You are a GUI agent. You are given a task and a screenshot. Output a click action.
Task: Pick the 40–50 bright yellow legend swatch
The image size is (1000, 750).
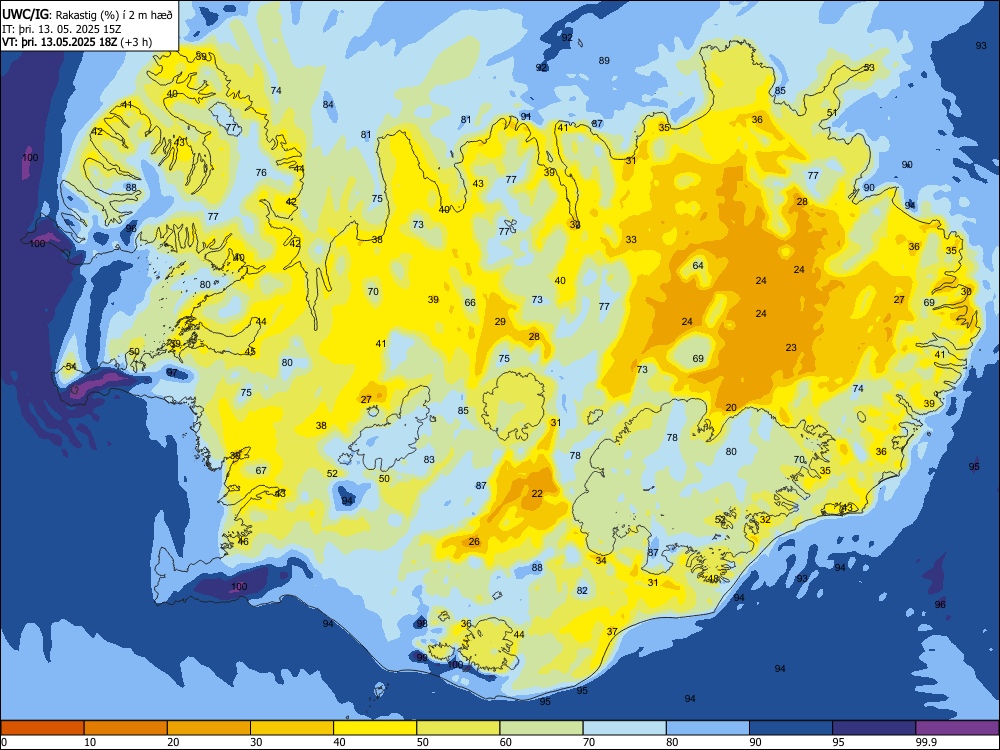375,728
